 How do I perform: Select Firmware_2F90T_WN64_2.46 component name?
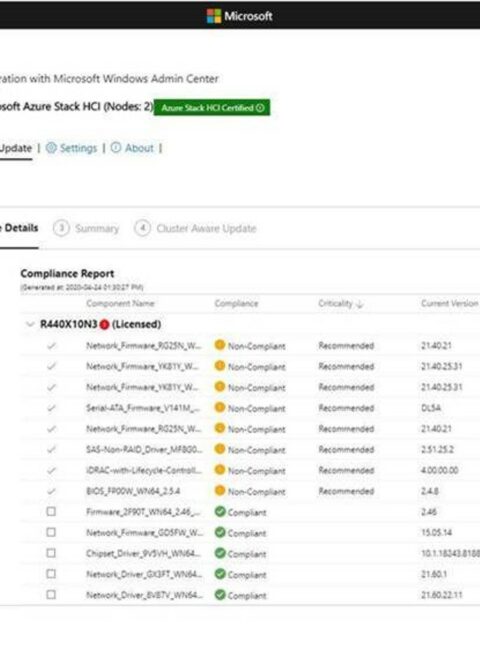pos(143,512)
